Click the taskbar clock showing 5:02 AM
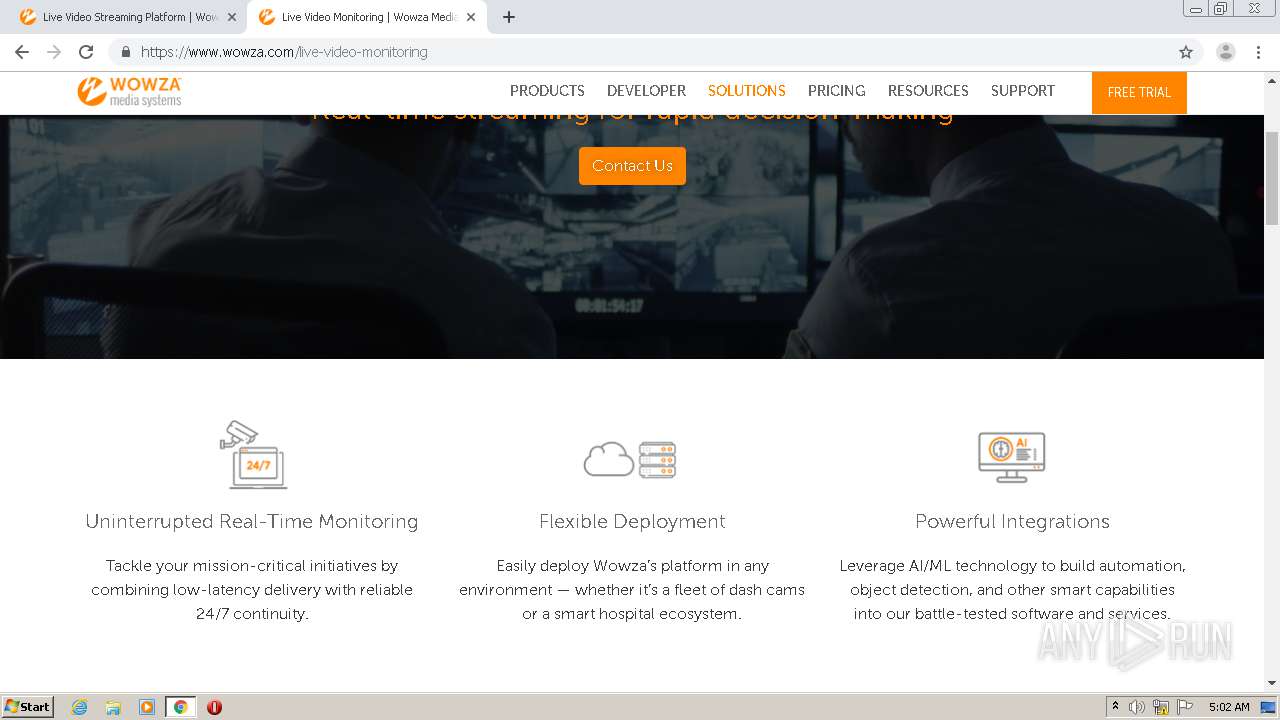This screenshot has height=720, width=1280. (x=1229, y=707)
